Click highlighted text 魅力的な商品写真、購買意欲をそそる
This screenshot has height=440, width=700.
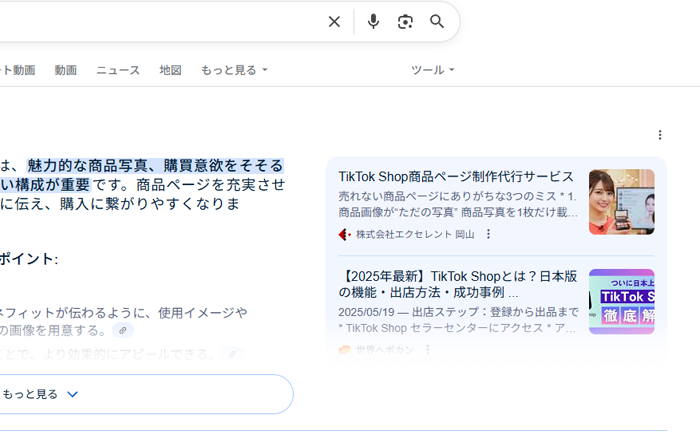pos(155,166)
